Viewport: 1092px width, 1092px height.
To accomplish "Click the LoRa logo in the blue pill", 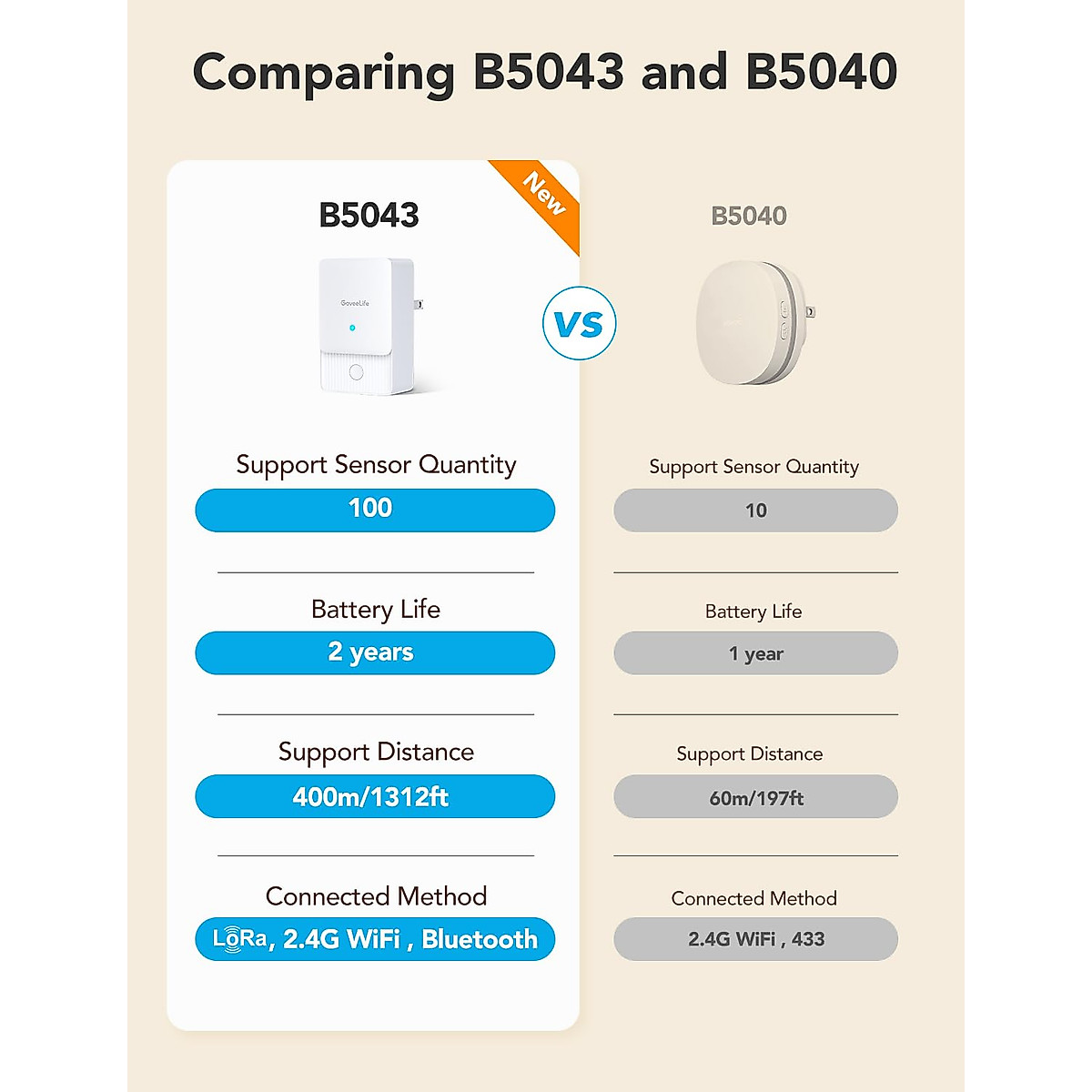I will click(240, 938).
